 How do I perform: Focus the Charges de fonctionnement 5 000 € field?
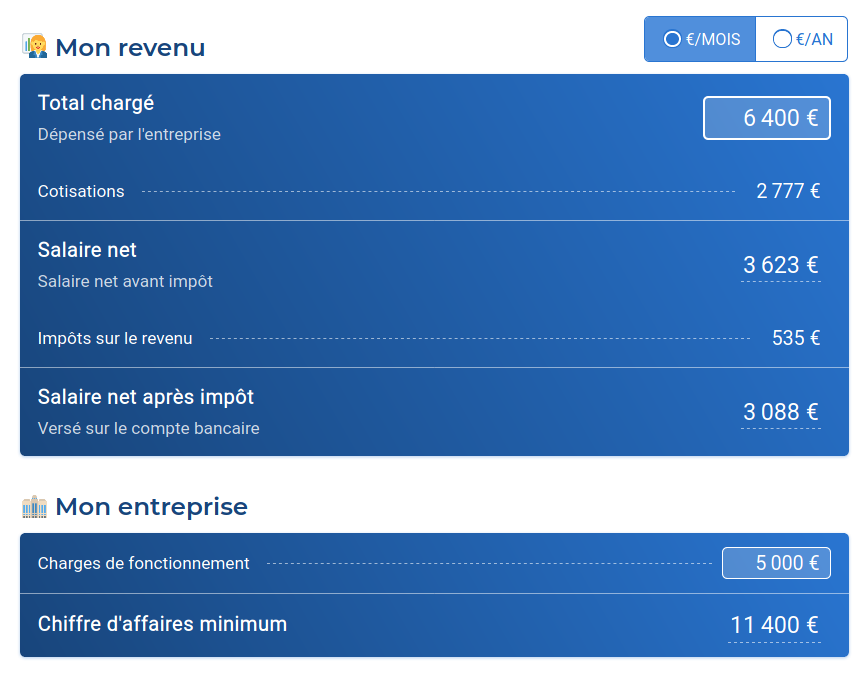click(776, 563)
